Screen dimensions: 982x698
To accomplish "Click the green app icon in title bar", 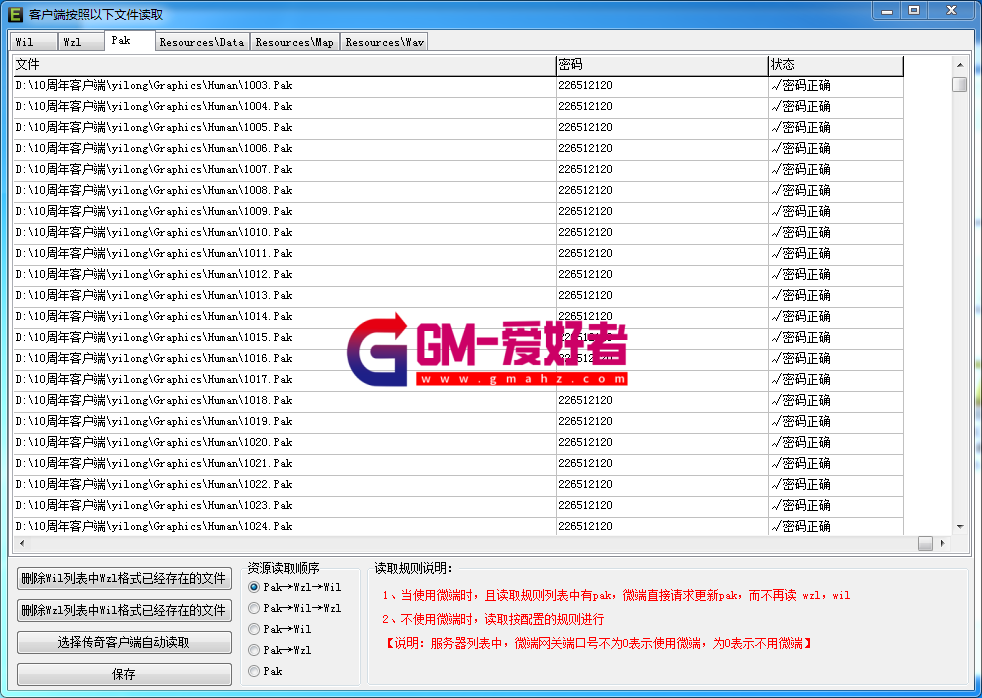I will (15, 14).
